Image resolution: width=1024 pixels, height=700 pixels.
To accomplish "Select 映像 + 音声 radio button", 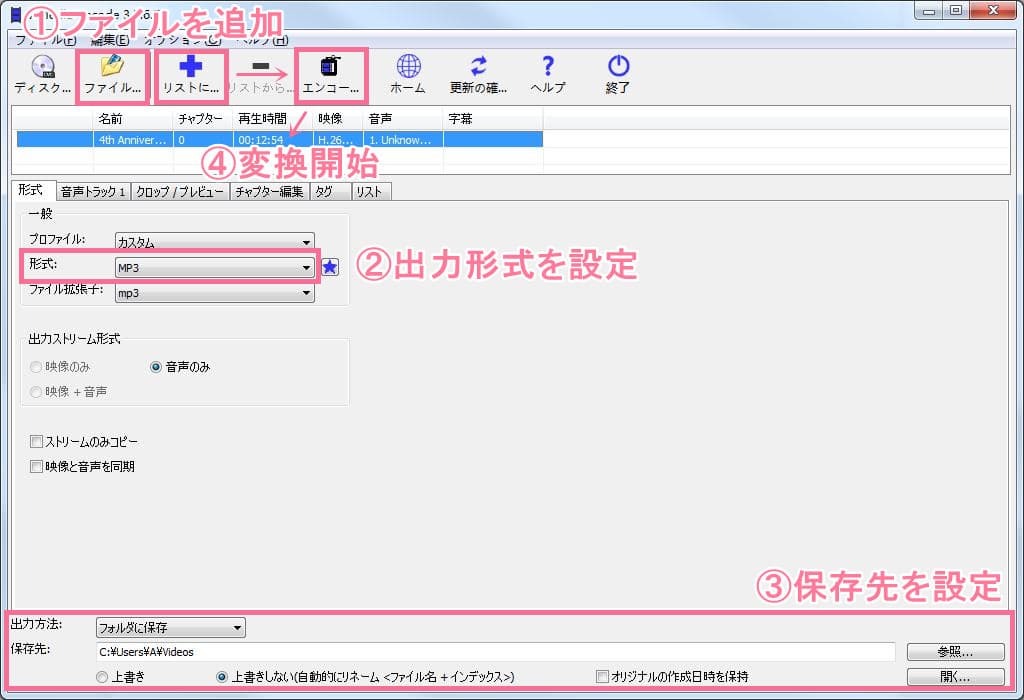I will [x=36, y=392].
